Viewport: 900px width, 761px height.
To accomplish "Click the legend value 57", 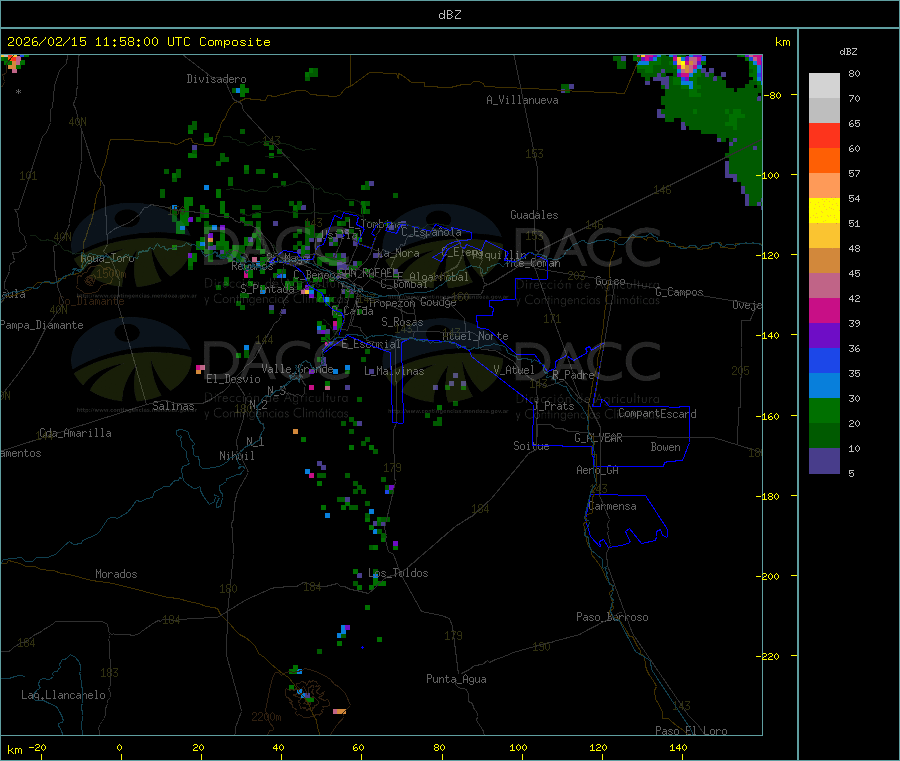I will pyautogui.click(x=854, y=173).
